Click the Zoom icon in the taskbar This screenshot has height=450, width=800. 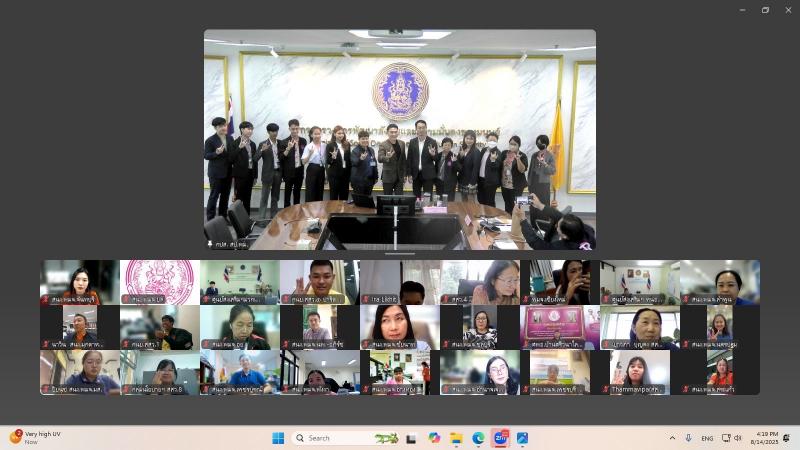click(x=501, y=438)
